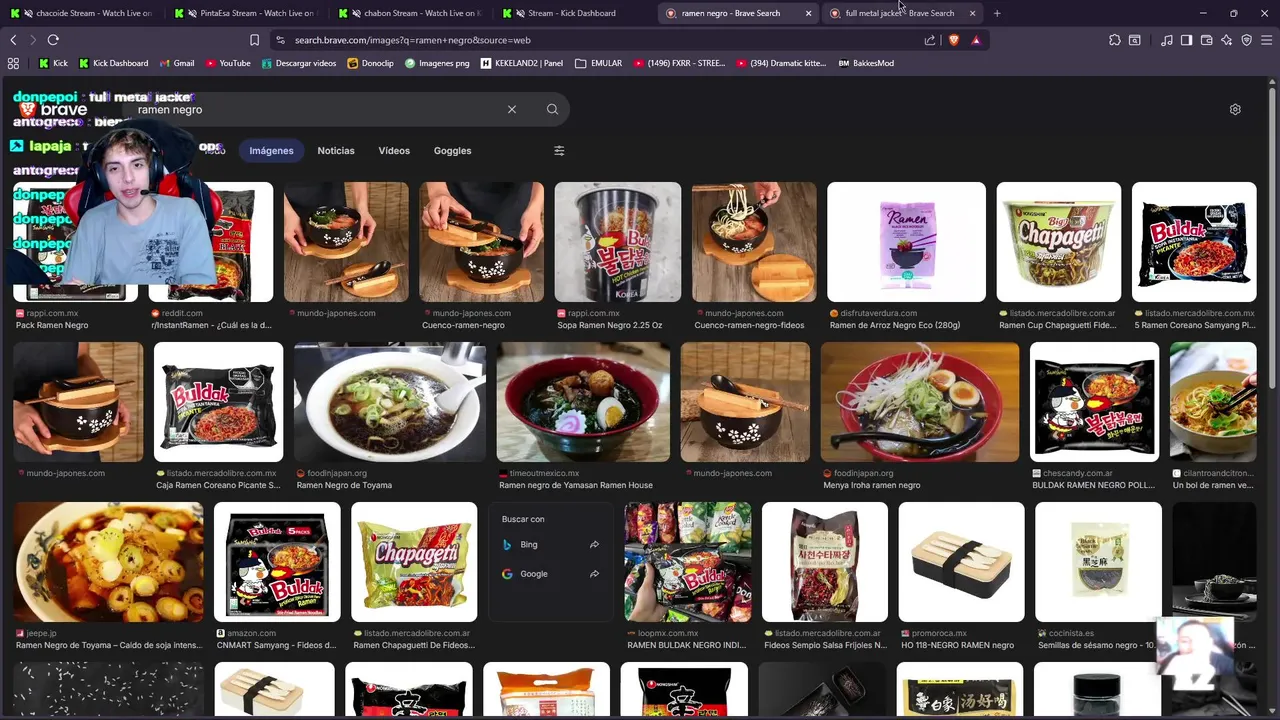Image resolution: width=1280 pixels, height=720 pixels.
Task: Open the media playlist music note icon
Action: pos(1167,40)
